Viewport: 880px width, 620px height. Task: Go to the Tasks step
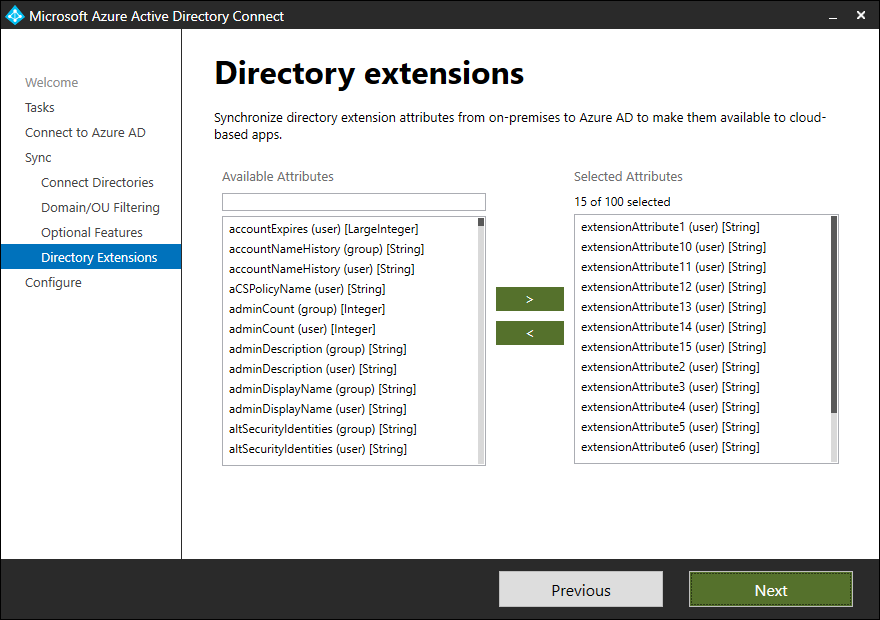[40, 107]
